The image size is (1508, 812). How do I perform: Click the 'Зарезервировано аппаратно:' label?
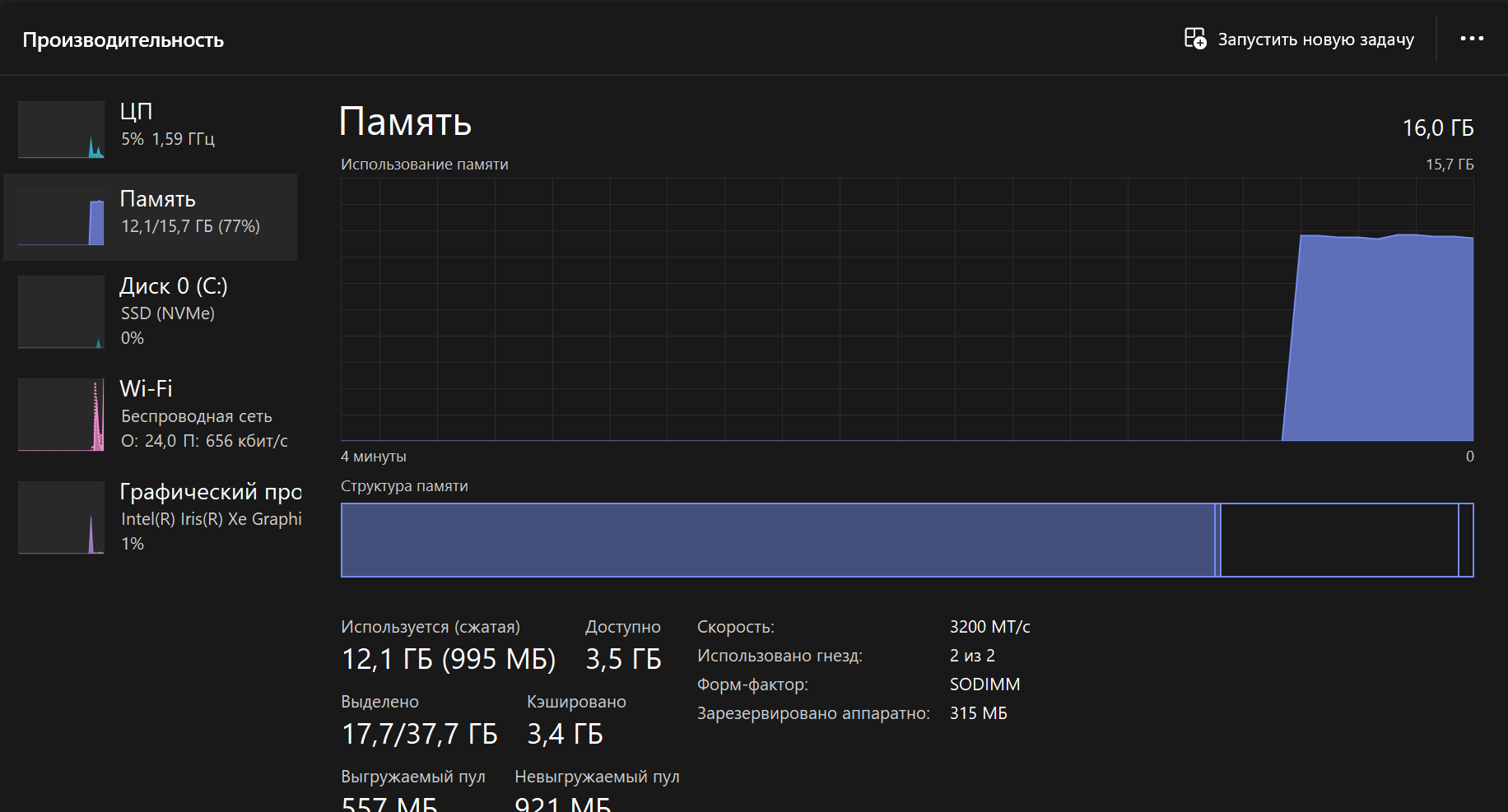coord(813,713)
